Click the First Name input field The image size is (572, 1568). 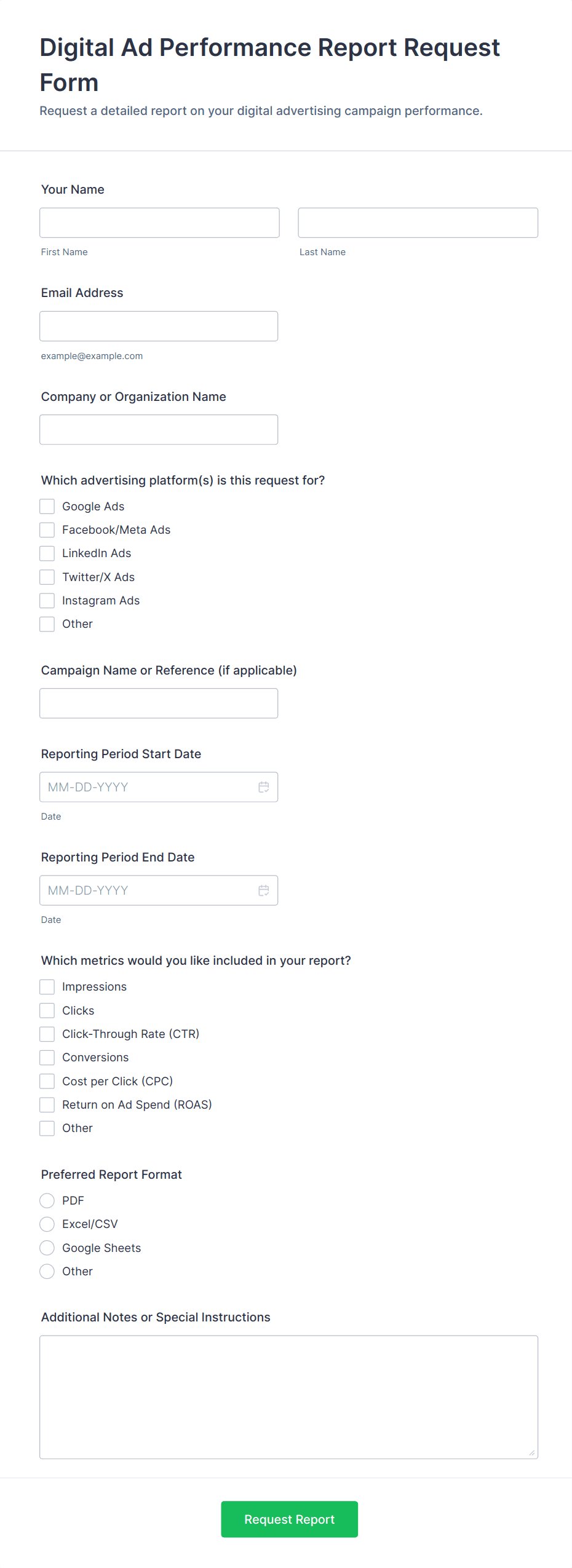tap(159, 223)
